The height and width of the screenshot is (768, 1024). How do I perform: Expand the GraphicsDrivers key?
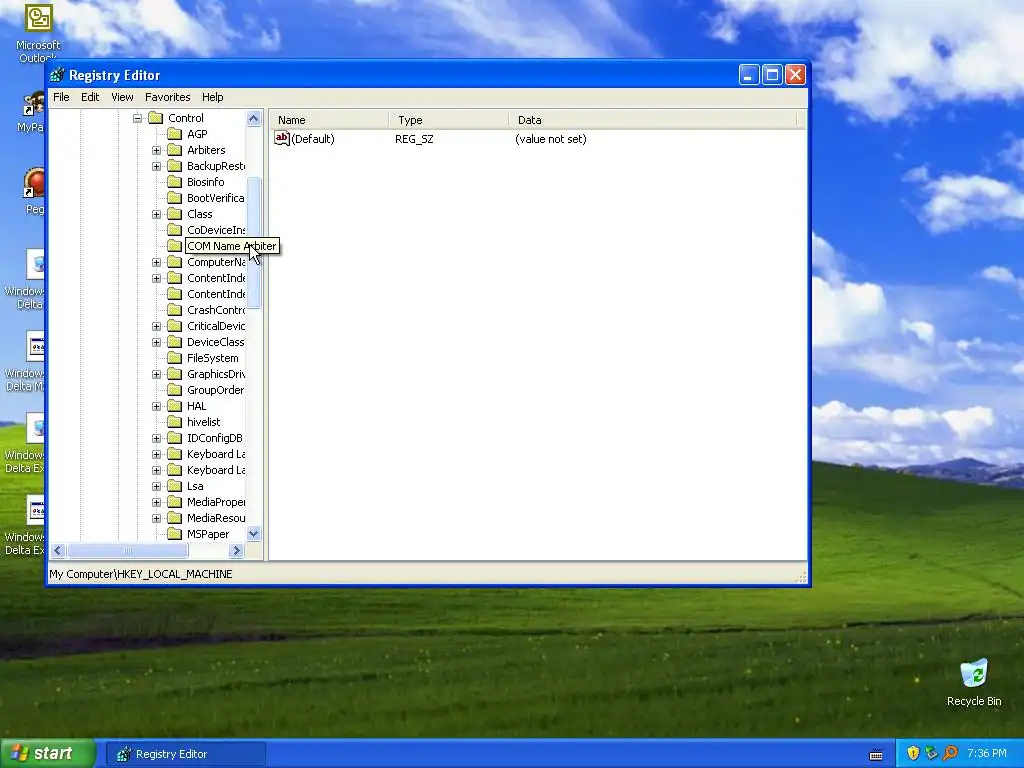pos(157,374)
